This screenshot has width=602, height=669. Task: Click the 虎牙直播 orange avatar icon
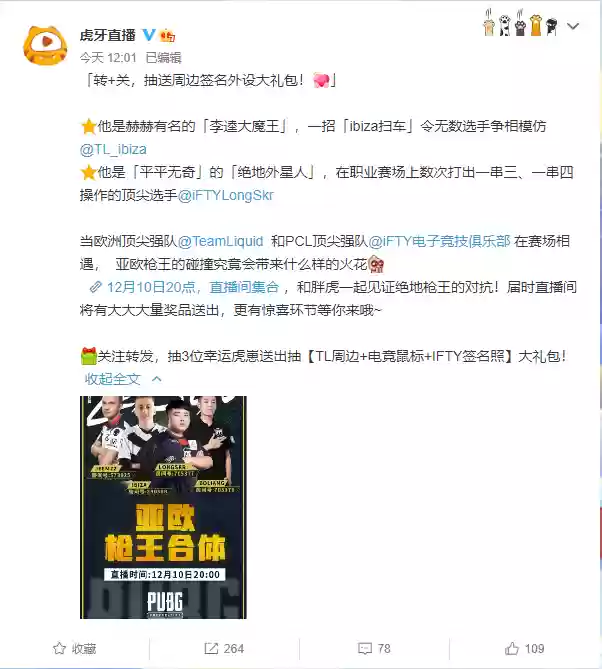pos(45,46)
